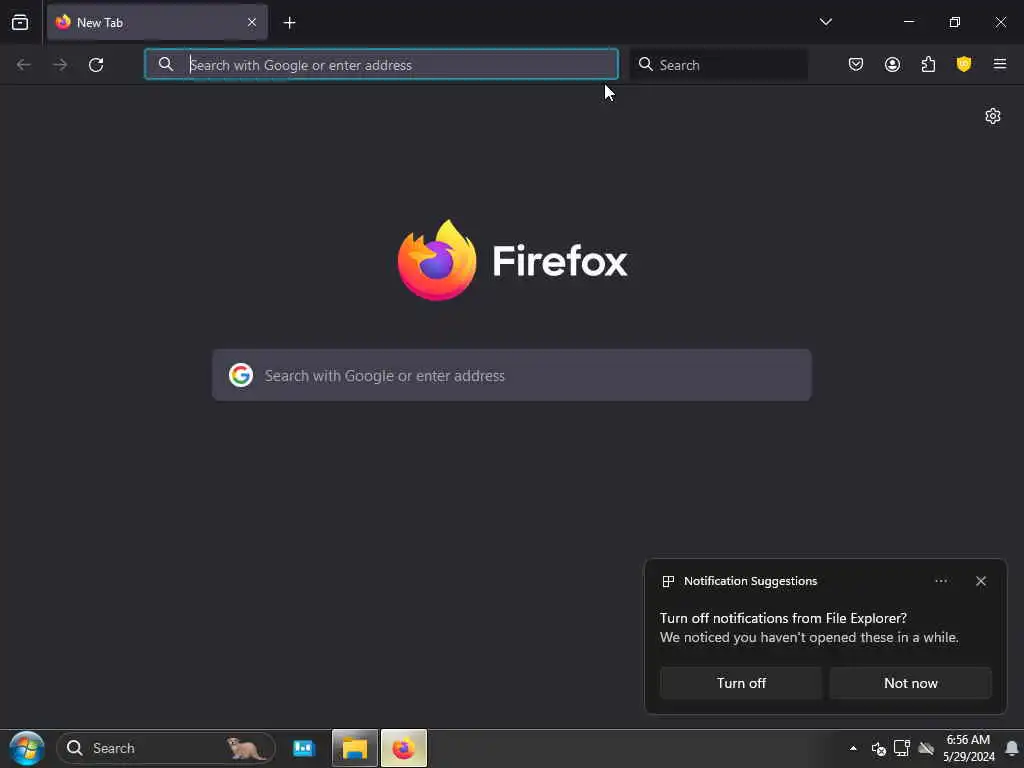Focus the toolbar Search box

coord(718,64)
